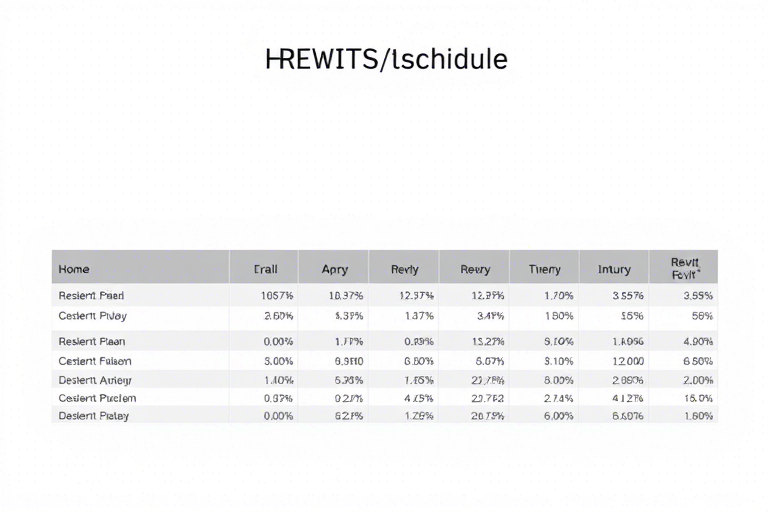Select the 12000 cell under Intury
768x512 pixels.
tap(628, 361)
